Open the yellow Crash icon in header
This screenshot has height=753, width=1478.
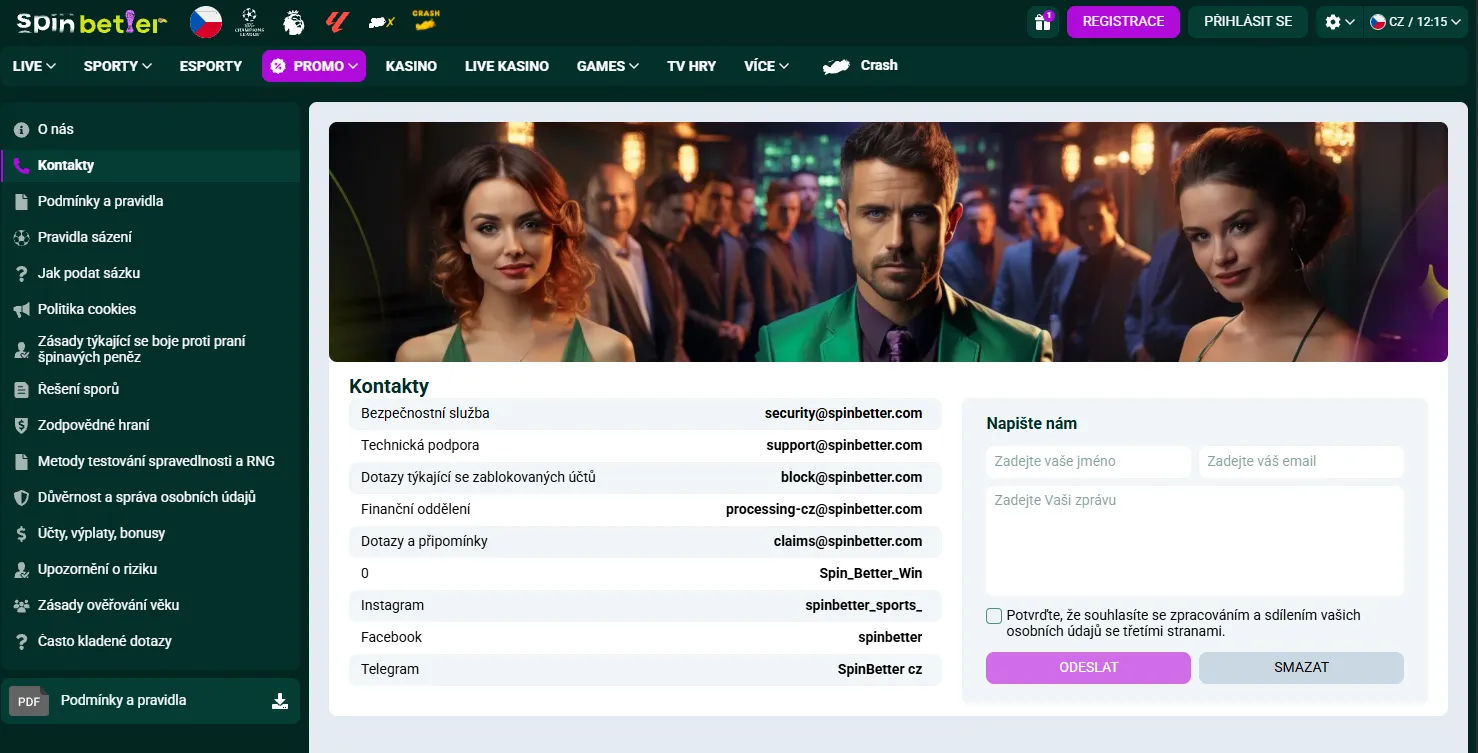point(426,21)
